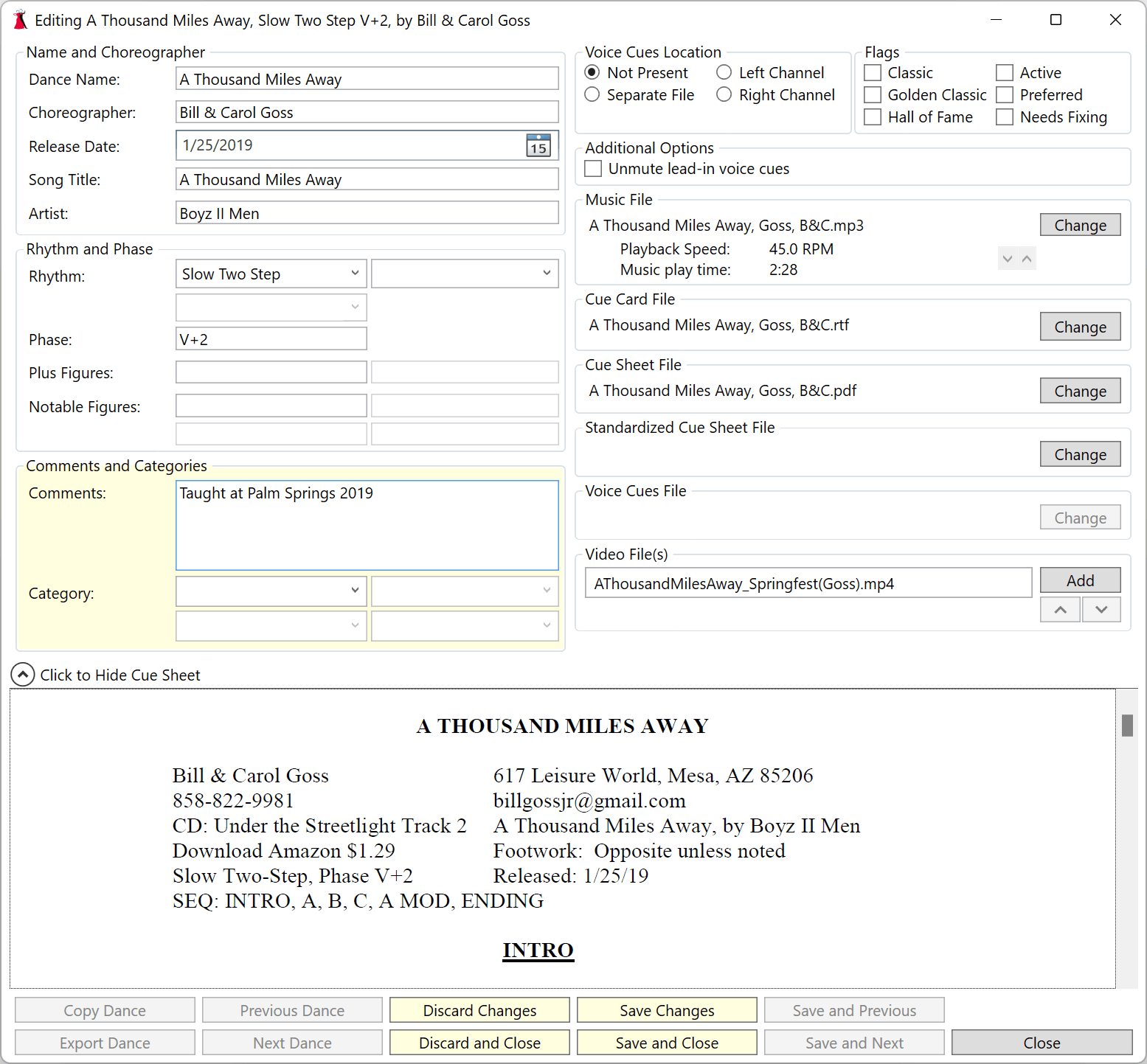Viewport: 1147px width, 1064px height.
Task: Check the Hall of Fame flag
Action: point(873,117)
